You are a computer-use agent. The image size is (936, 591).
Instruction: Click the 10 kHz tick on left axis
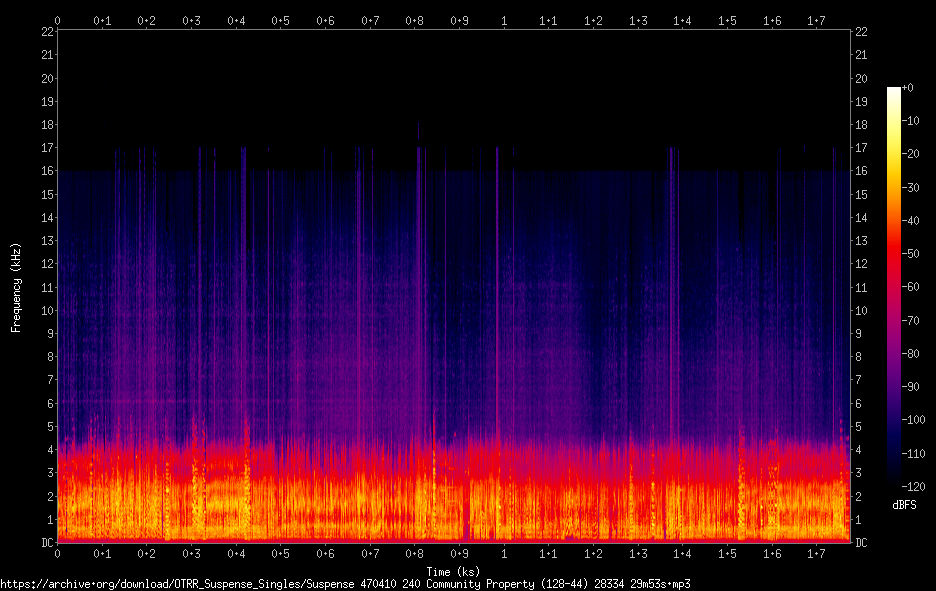[x=47, y=310]
